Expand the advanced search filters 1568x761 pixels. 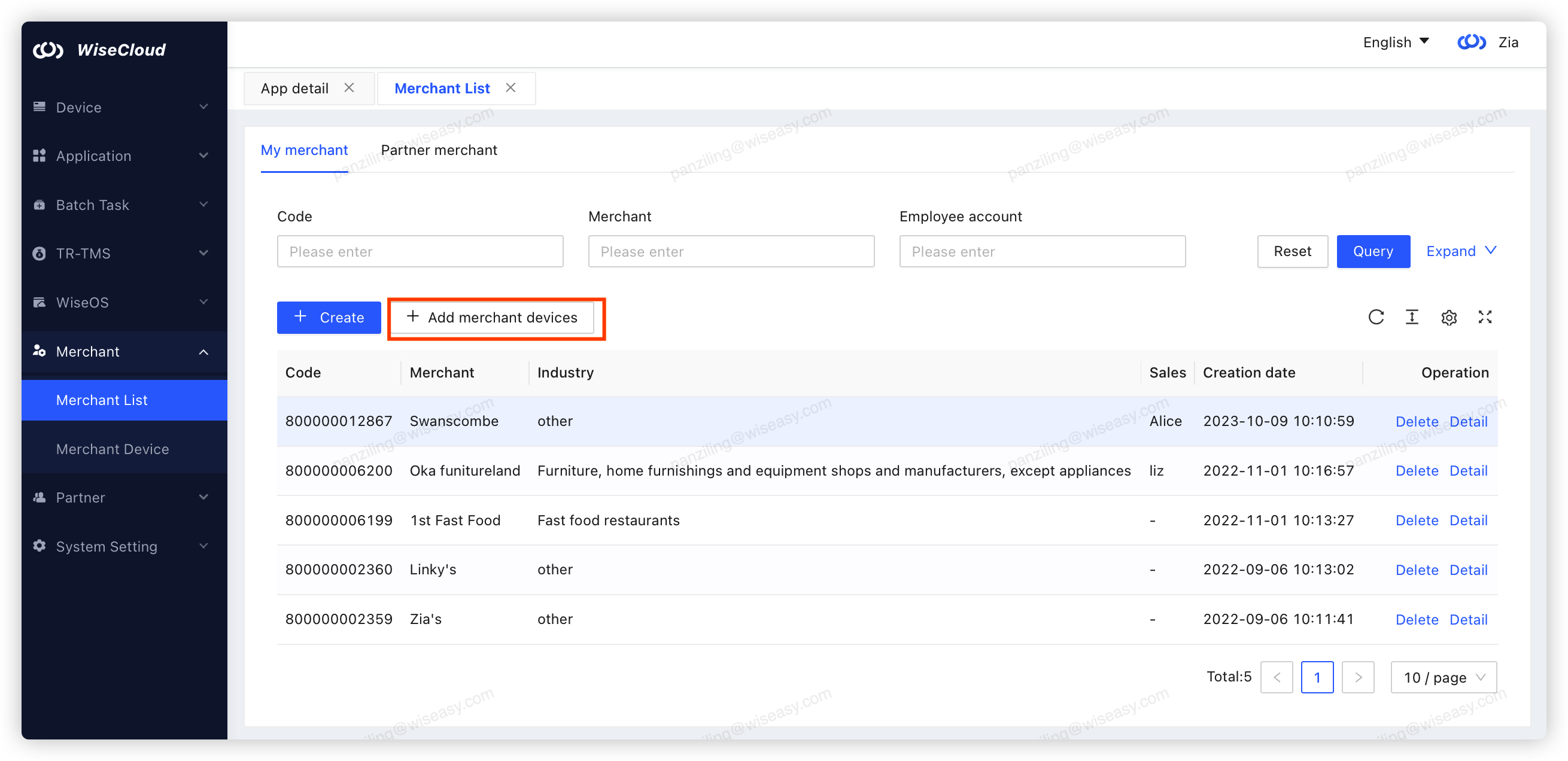1461,251
